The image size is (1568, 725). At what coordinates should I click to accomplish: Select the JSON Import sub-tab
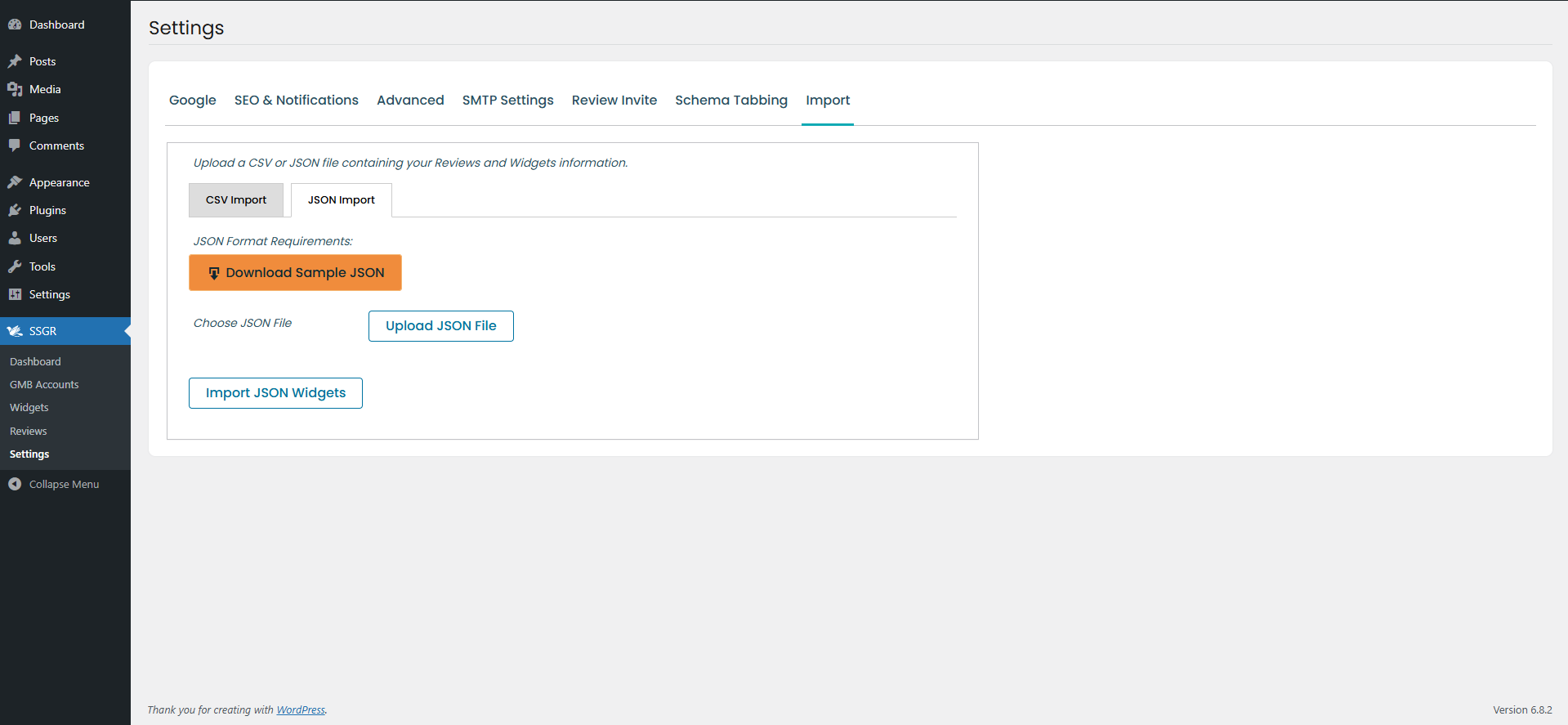(342, 200)
